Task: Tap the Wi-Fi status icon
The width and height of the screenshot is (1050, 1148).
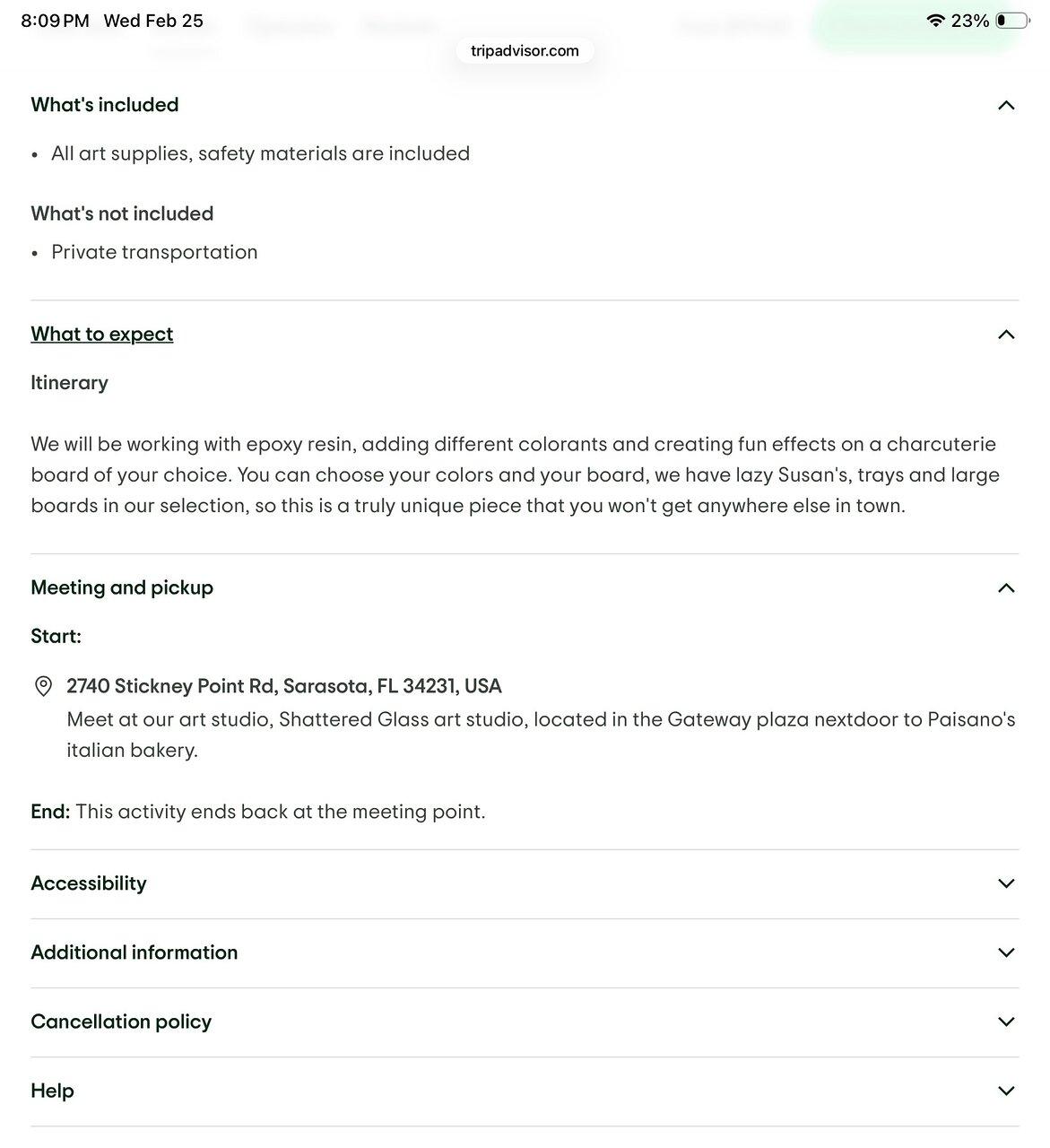Action: pyautogui.click(x=936, y=21)
